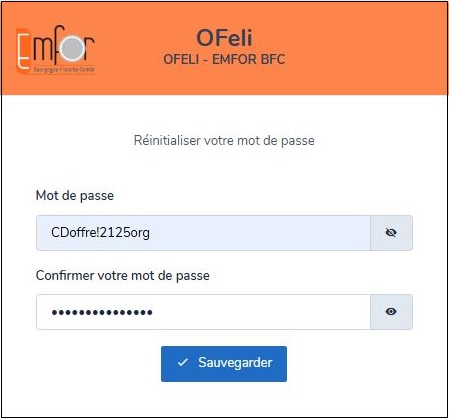Click the orange E letter of logo
The width and height of the screenshot is (449, 418).
tap(23, 50)
